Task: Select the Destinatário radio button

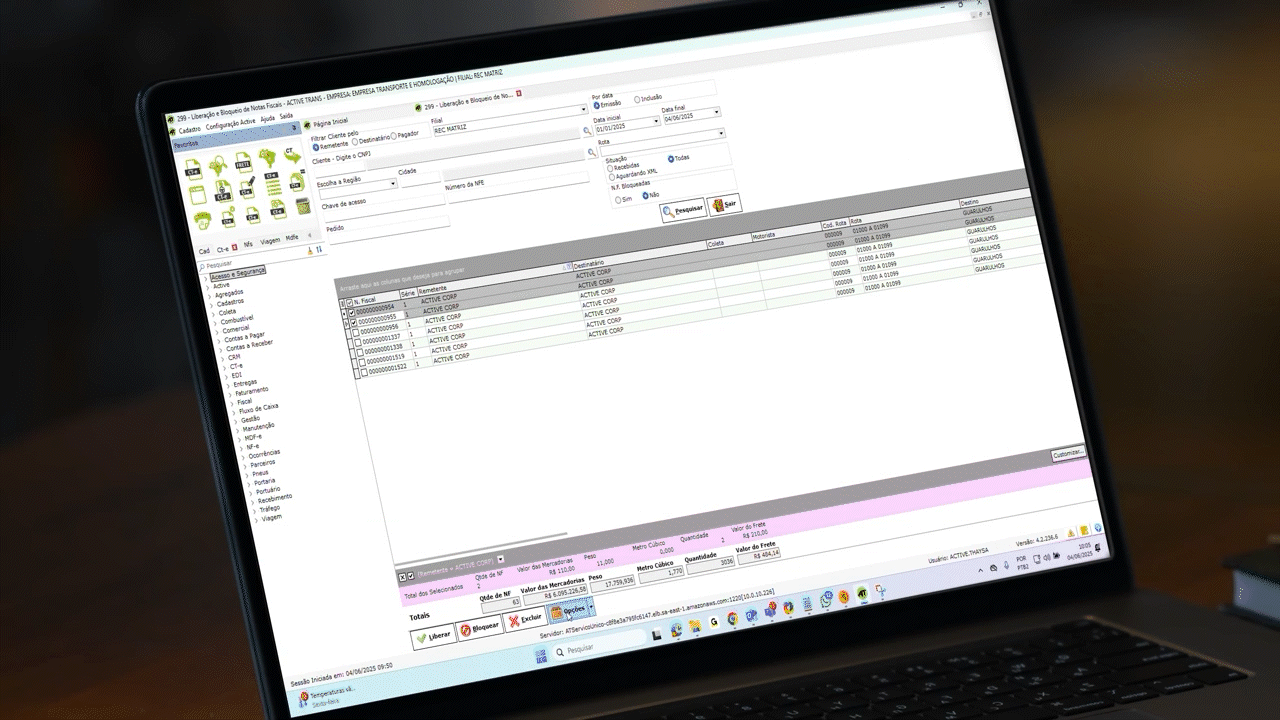Action: (355, 141)
